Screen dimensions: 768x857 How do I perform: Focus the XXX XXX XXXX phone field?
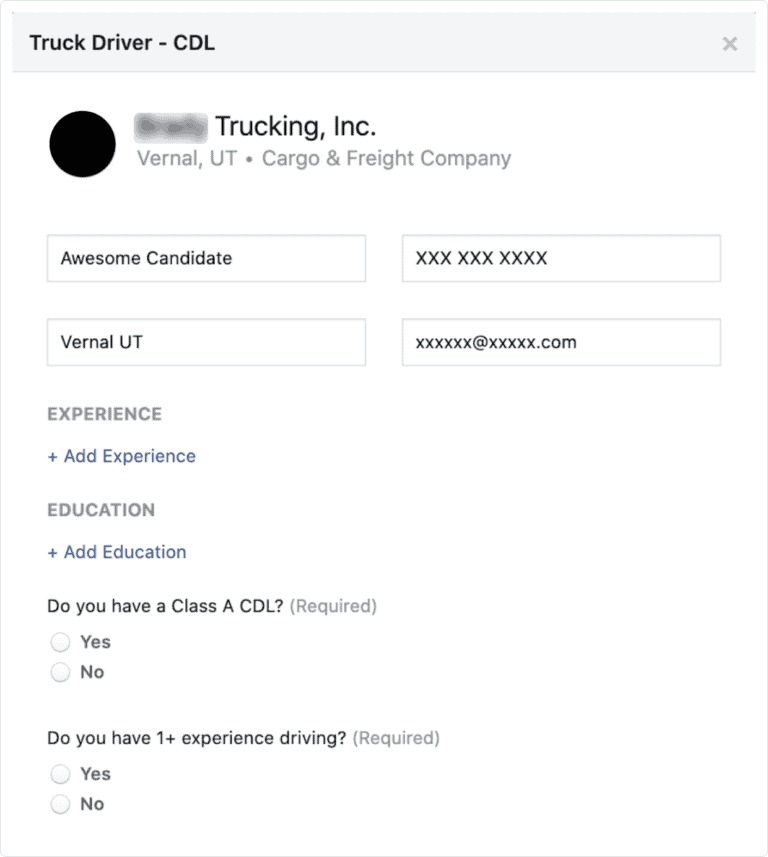click(561, 258)
